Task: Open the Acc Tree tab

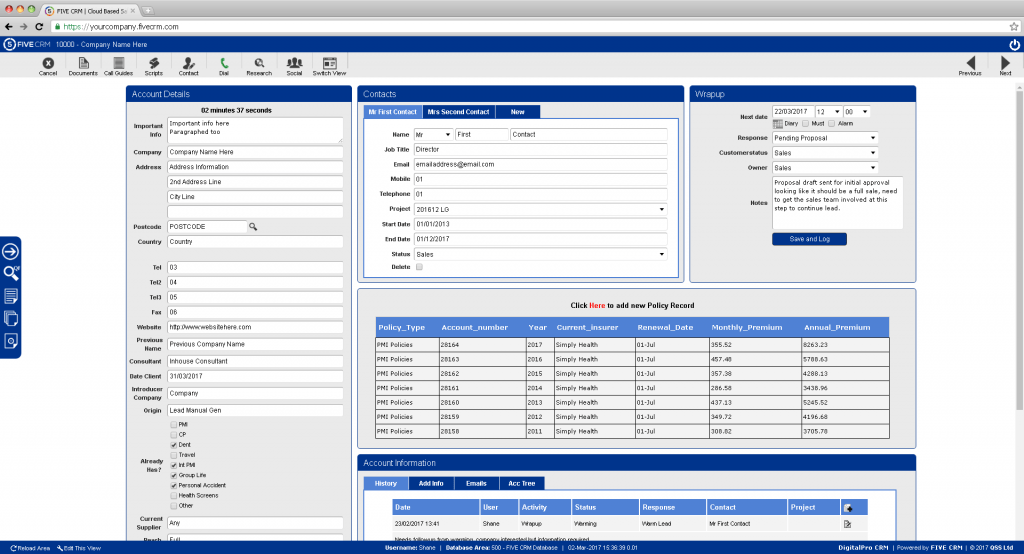Action: 522,483
